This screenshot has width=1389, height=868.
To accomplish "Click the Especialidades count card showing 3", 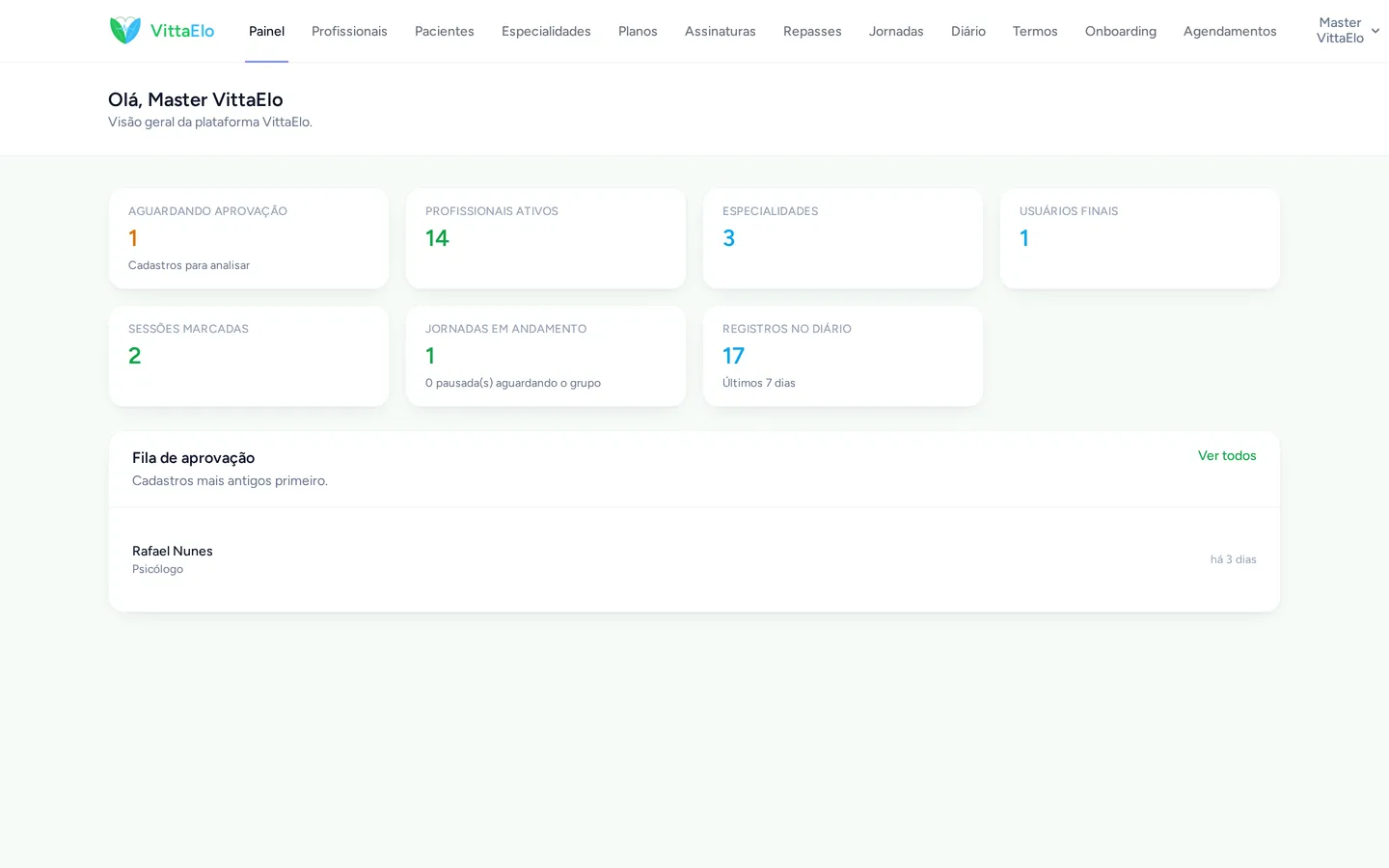I will [843, 238].
